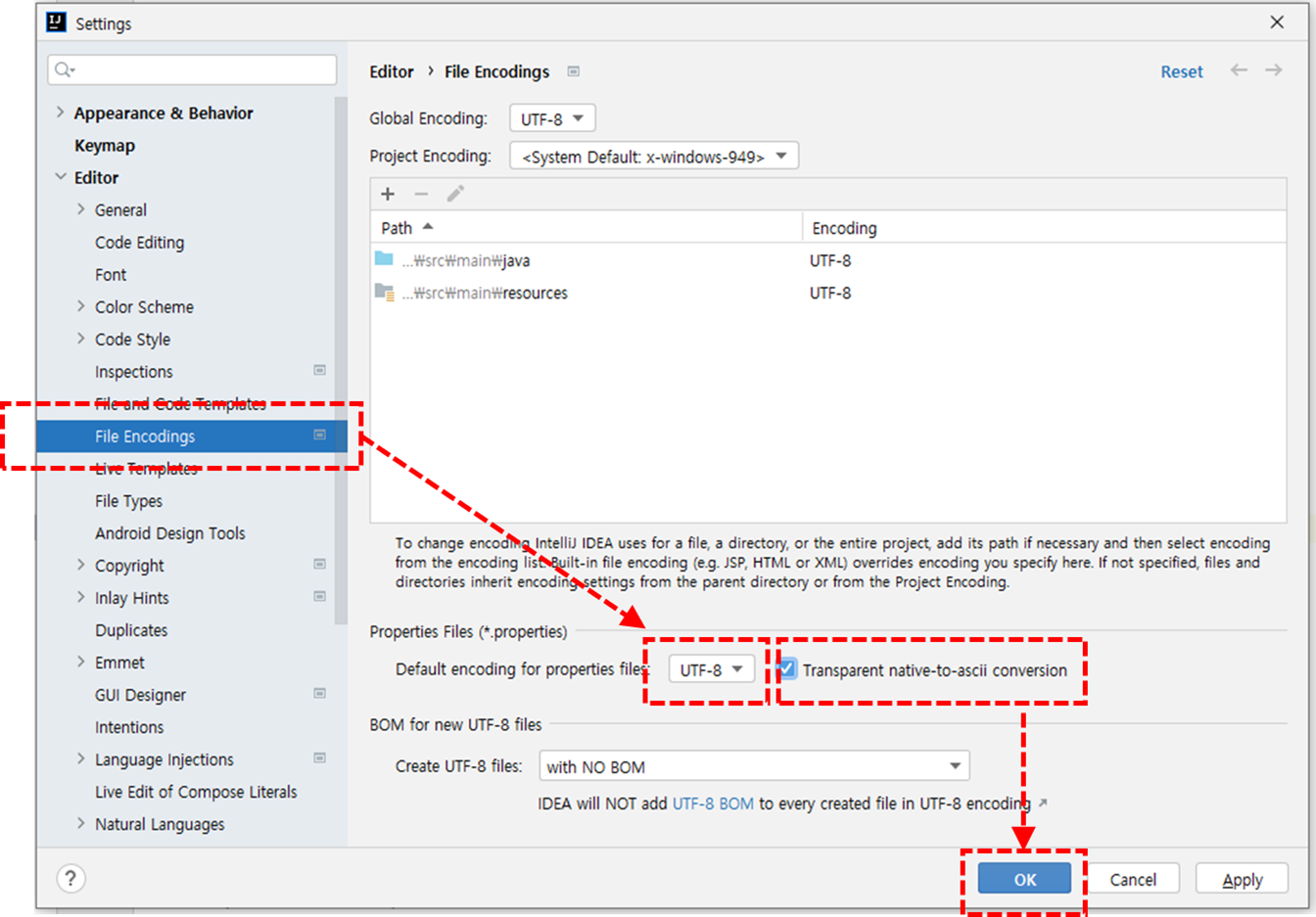Click project-level icon next to Inlay Hints
Screen dimensions: 1316x917
(319, 597)
